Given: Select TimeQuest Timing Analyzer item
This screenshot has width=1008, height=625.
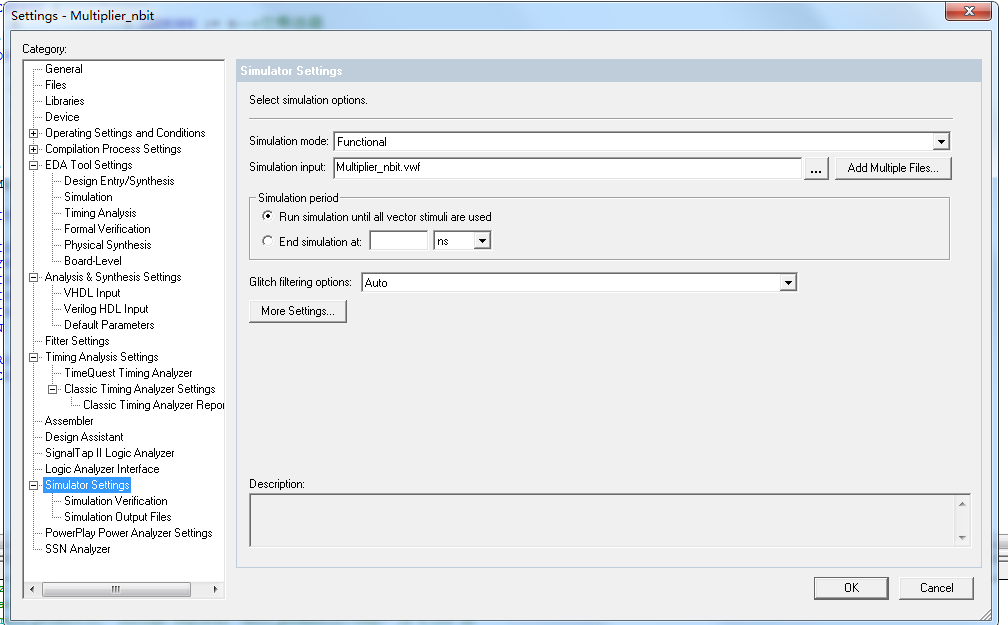Looking at the screenshot, I should pos(128,373).
